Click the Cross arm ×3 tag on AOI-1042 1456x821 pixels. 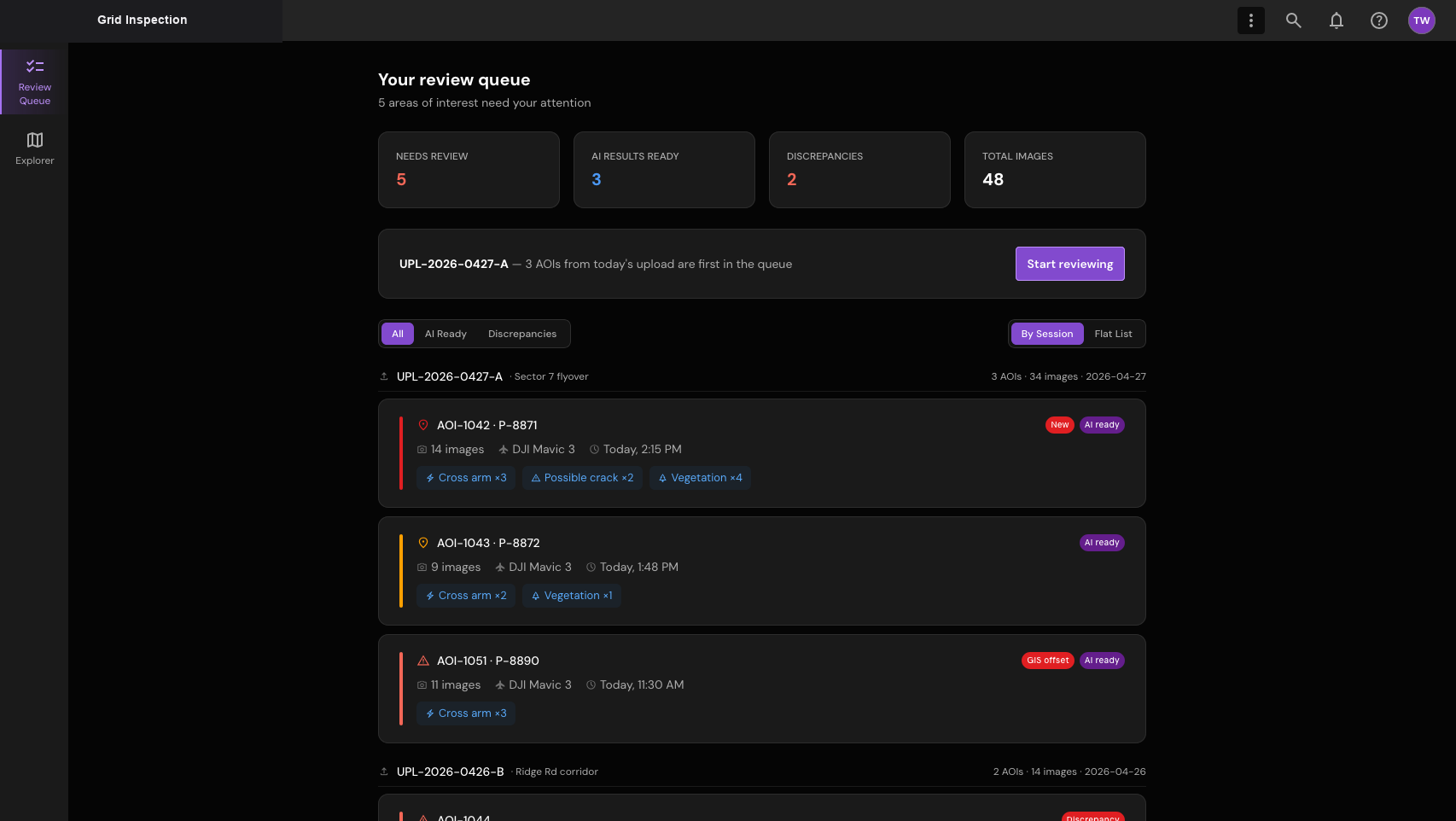[x=466, y=478]
